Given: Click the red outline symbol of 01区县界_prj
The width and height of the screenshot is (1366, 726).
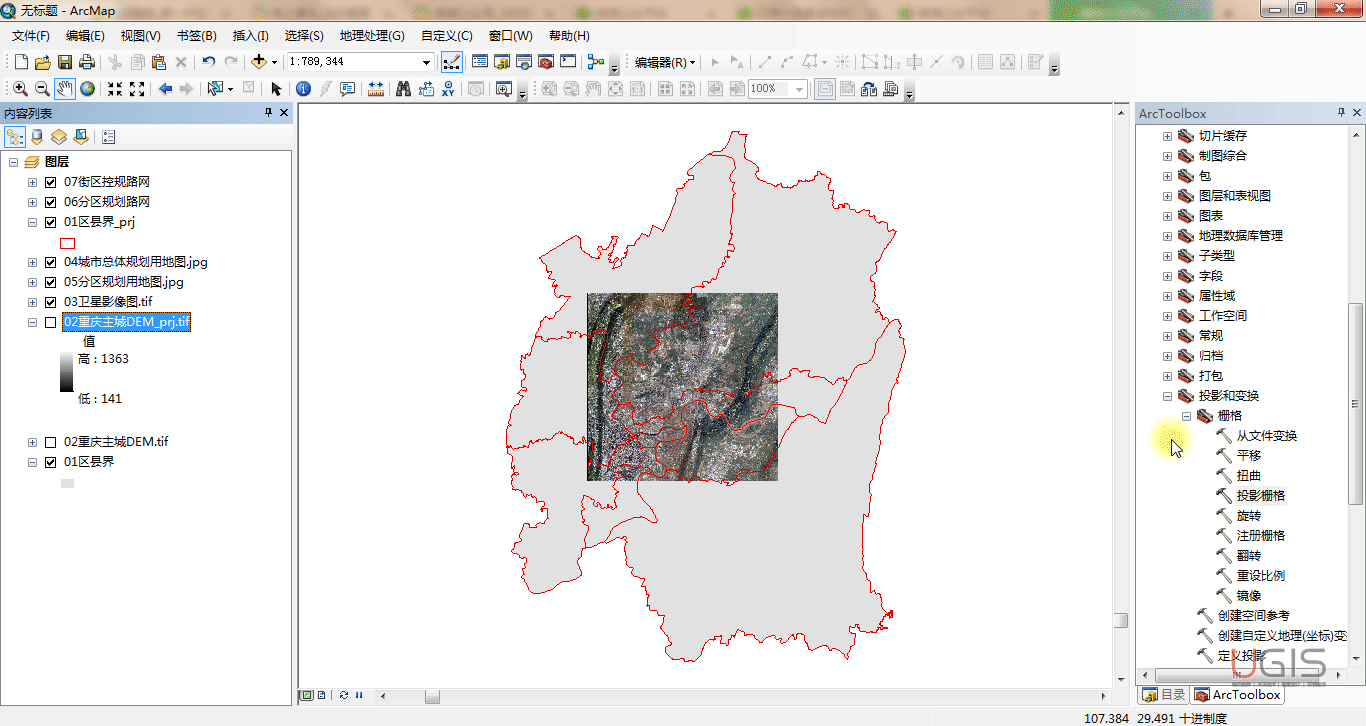Looking at the screenshot, I should click(x=68, y=243).
